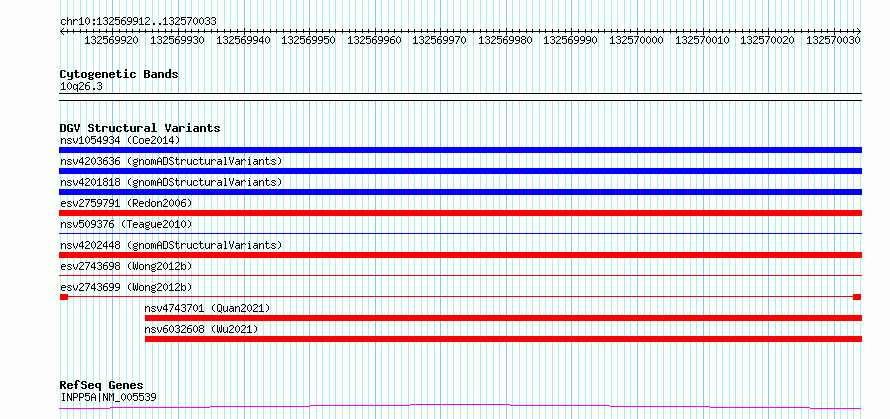The image size is (890, 419).
Task: Click the DGV Structural Variants track title
Action: click(140, 128)
